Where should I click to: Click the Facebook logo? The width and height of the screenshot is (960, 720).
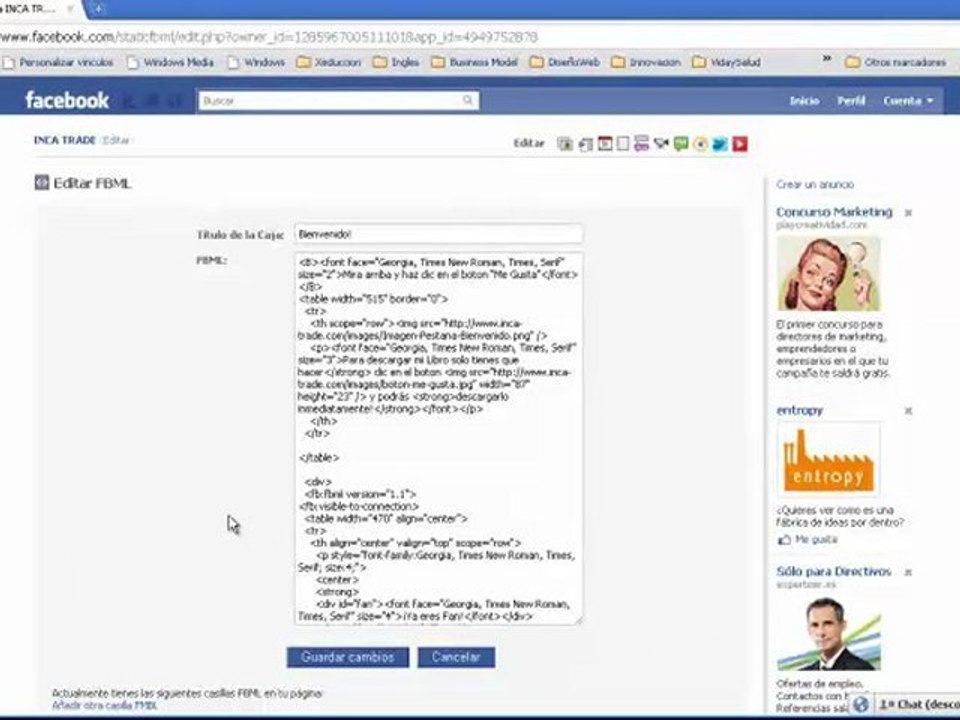(x=67, y=100)
